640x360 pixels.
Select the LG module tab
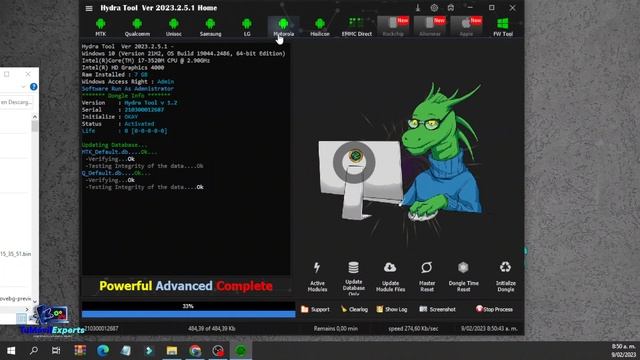pyautogui.click(x=247, y=27)
